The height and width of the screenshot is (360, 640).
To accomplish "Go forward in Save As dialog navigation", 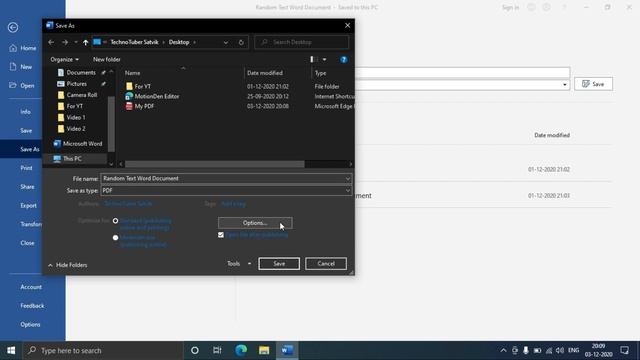I will (65, 42).
